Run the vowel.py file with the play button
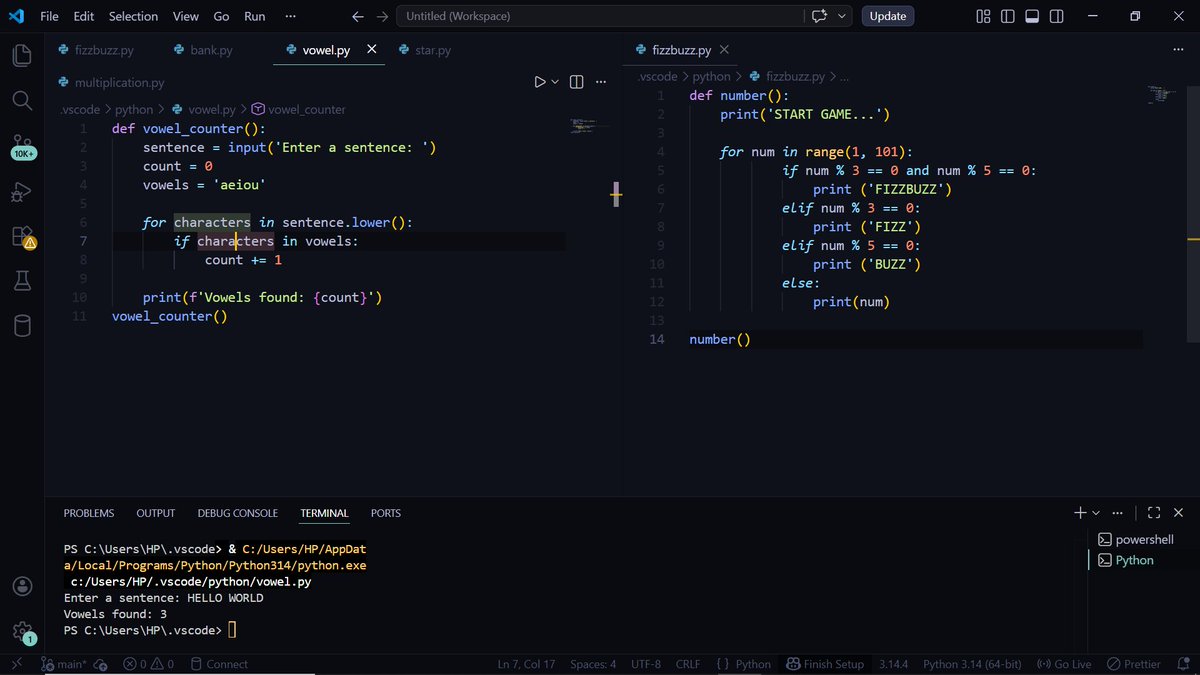 (539, 81)
